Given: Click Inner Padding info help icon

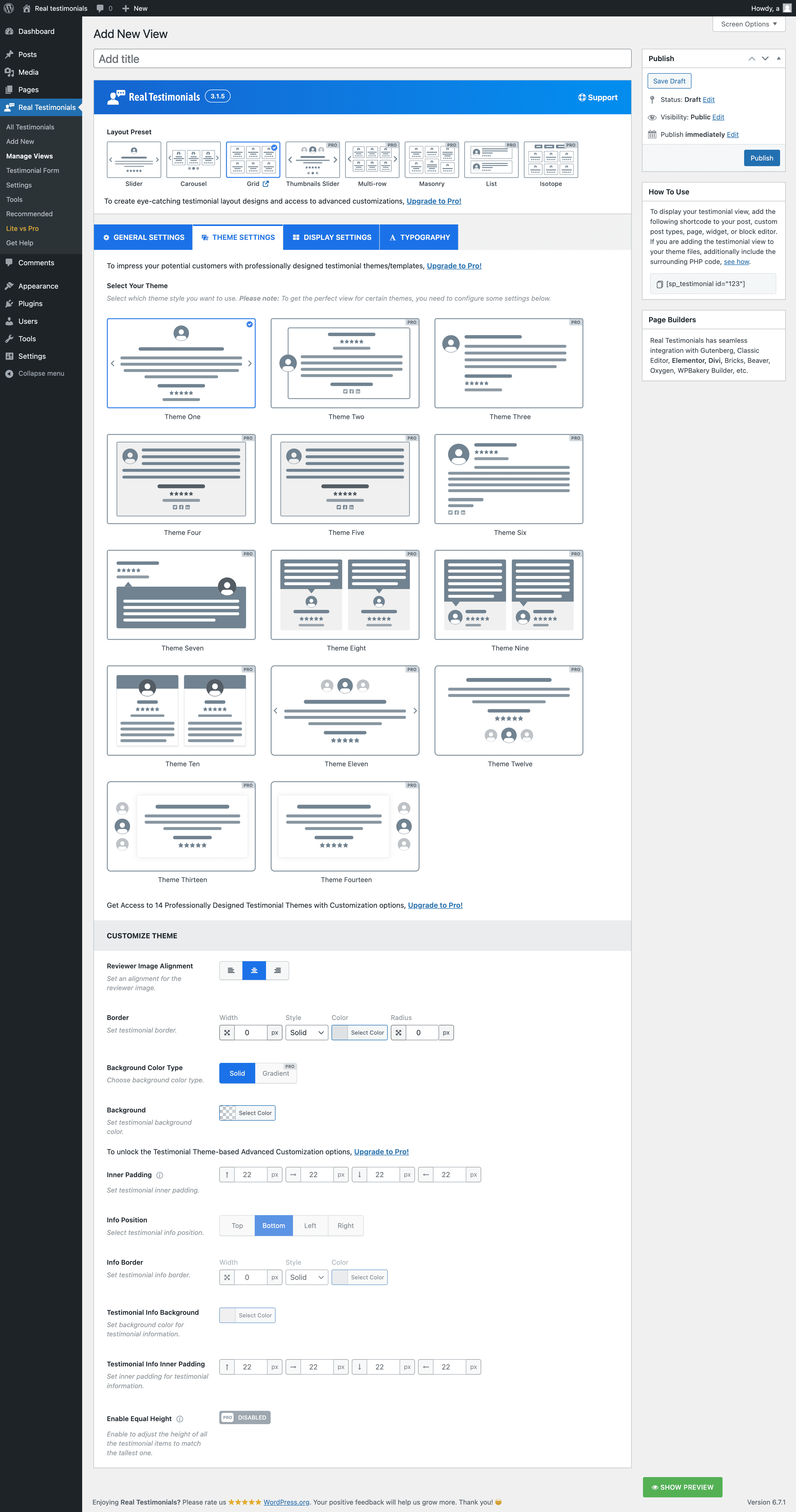Looking at the screenshot, I should (160, 1175).
